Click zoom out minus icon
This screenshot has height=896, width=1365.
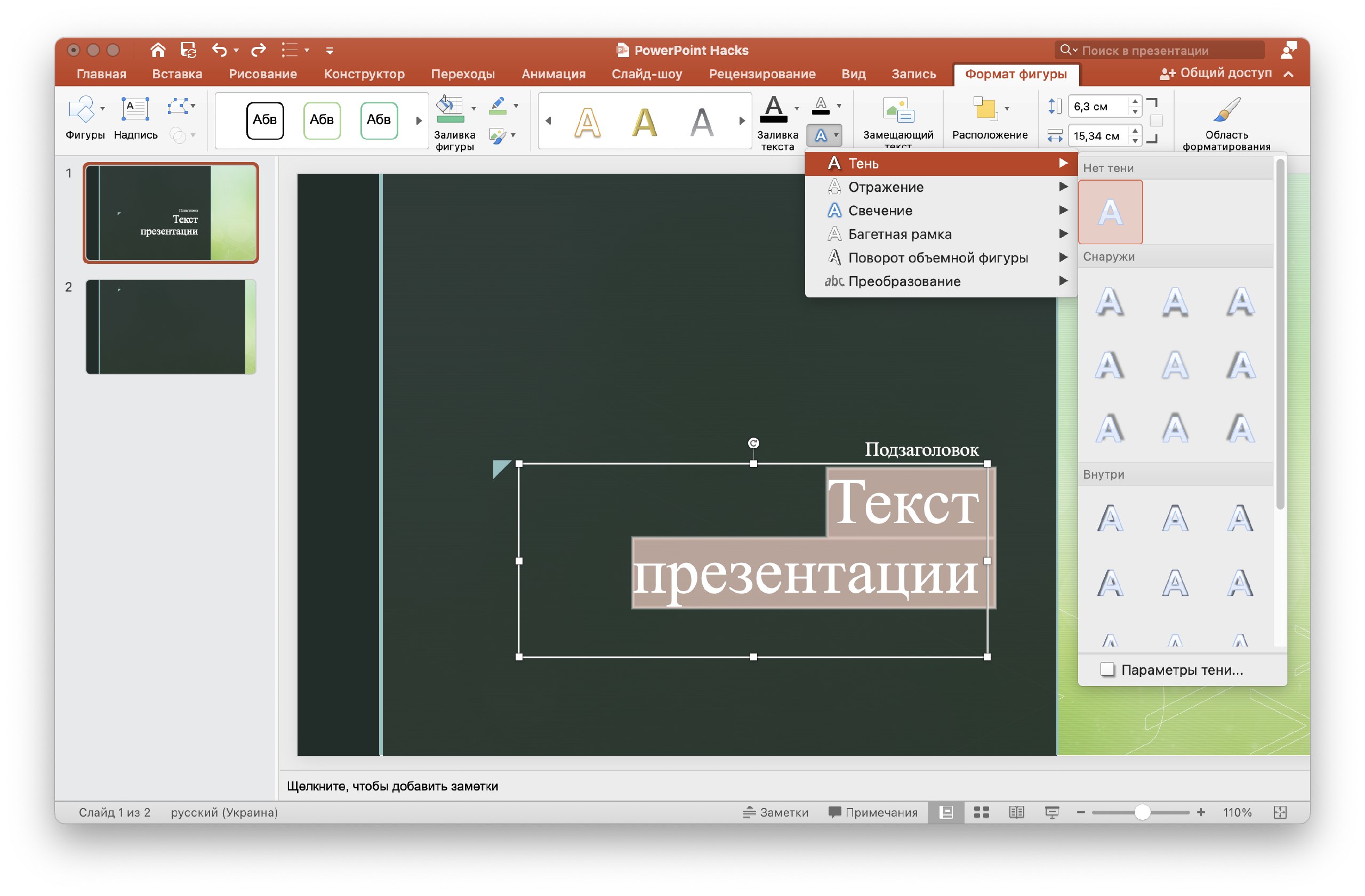pyautogui.click(x=1081, y=812)
